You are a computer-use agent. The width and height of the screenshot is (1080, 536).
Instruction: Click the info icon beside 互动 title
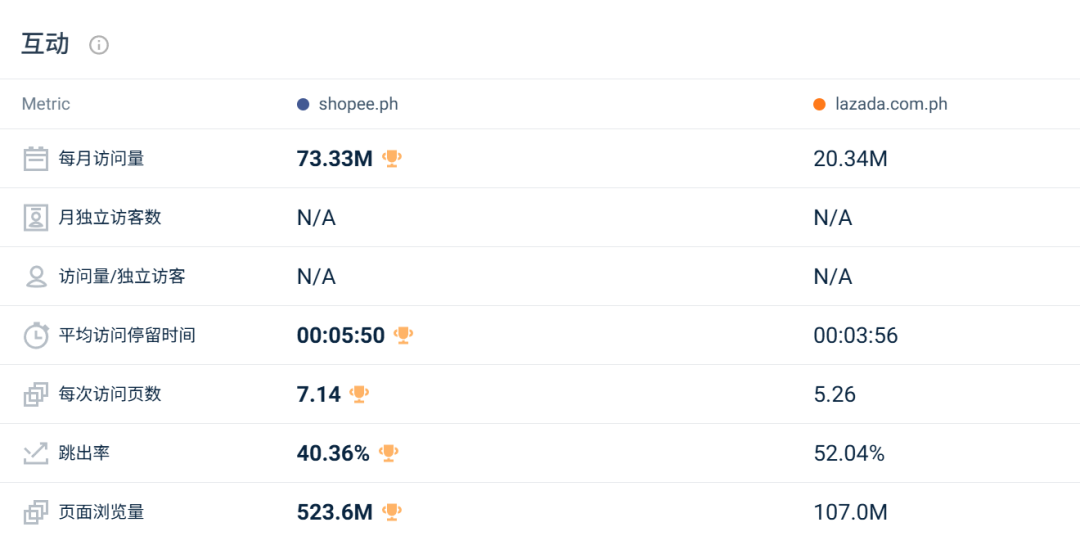click(99, 45)
